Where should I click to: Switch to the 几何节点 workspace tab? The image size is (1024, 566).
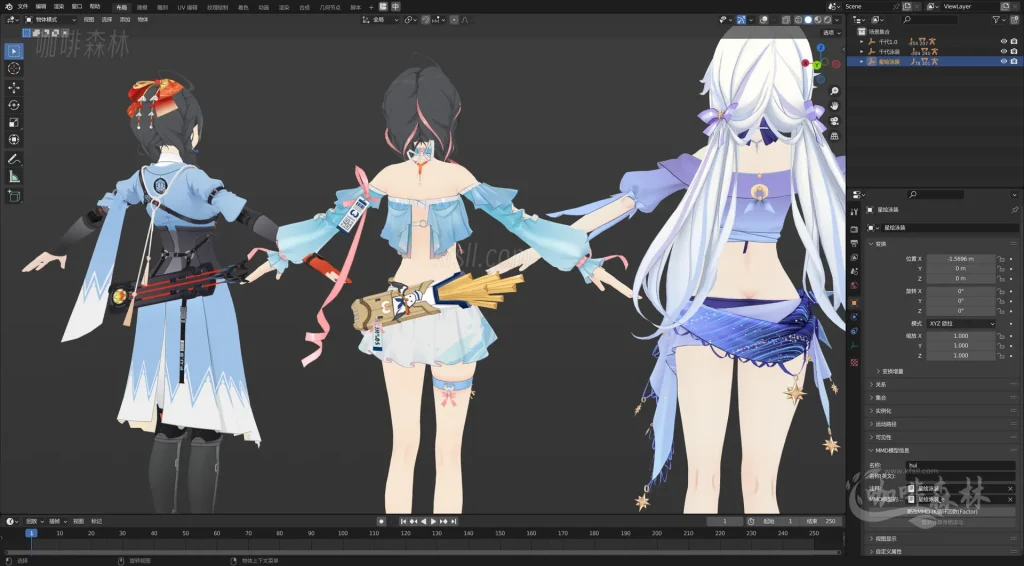[330, 7]
